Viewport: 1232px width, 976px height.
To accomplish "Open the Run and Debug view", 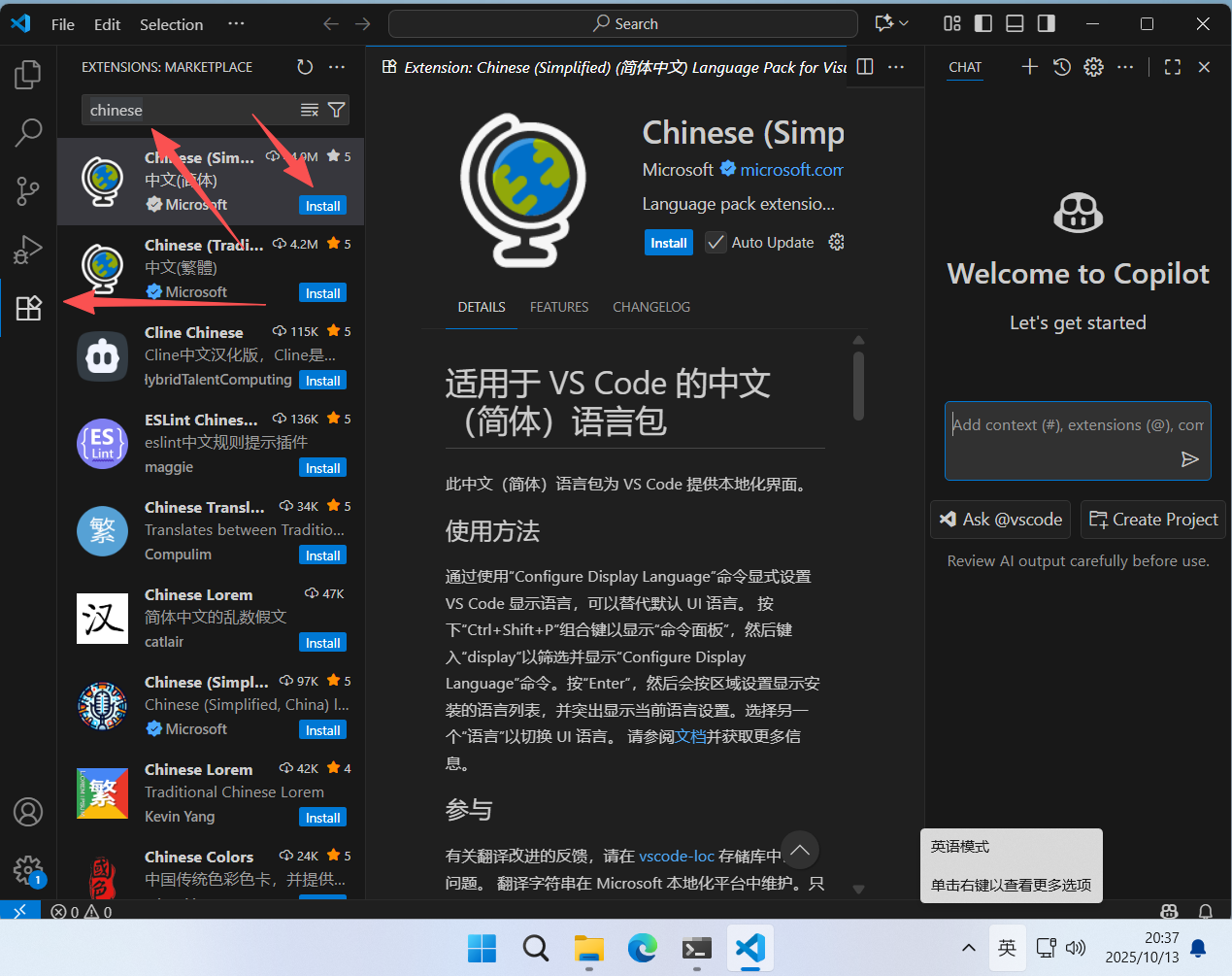I will [x=28, y=250].
